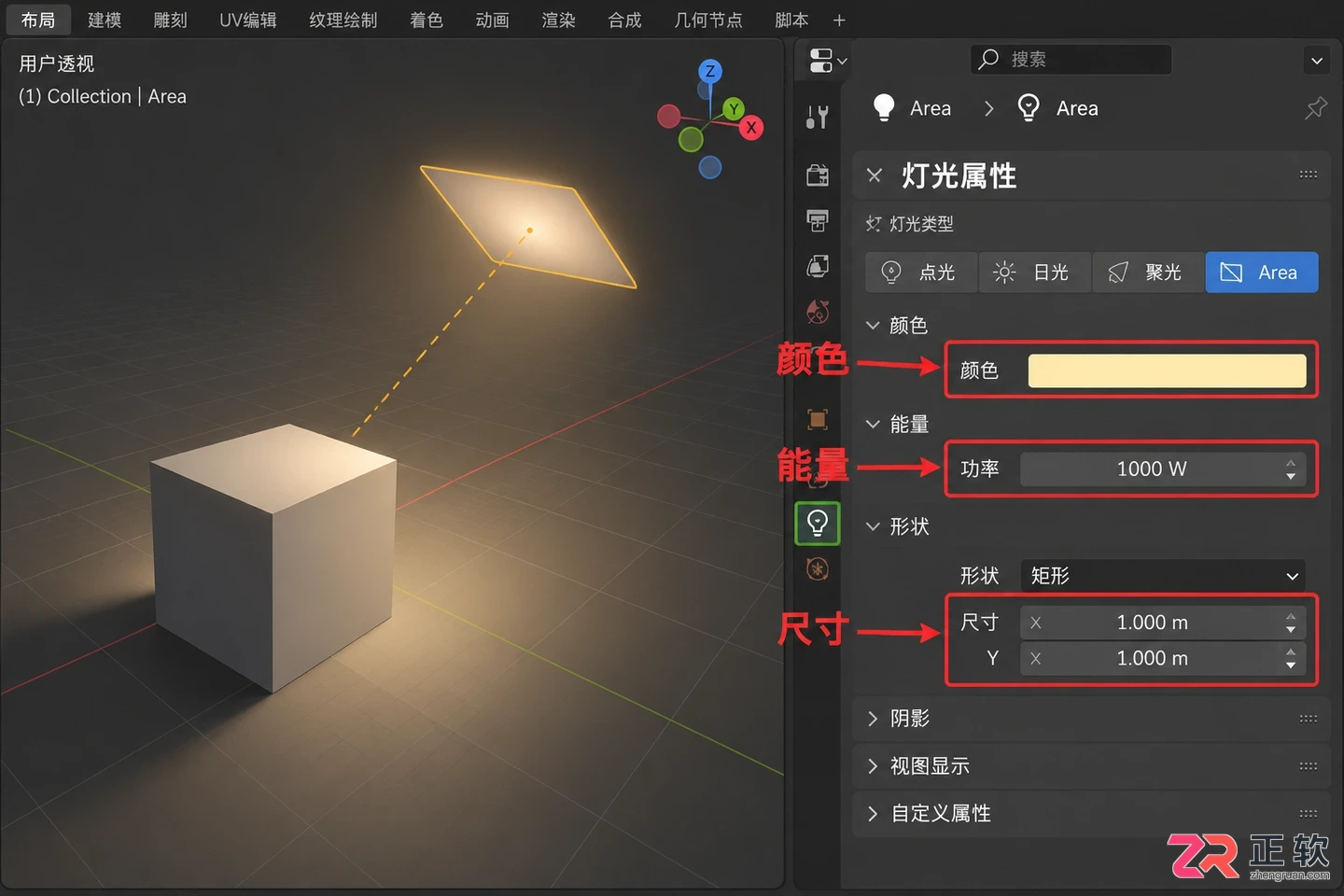1344x896 pixels.
Task: Open the Tool properties tab
Action: pyautogui.click(x=818, y=118)
